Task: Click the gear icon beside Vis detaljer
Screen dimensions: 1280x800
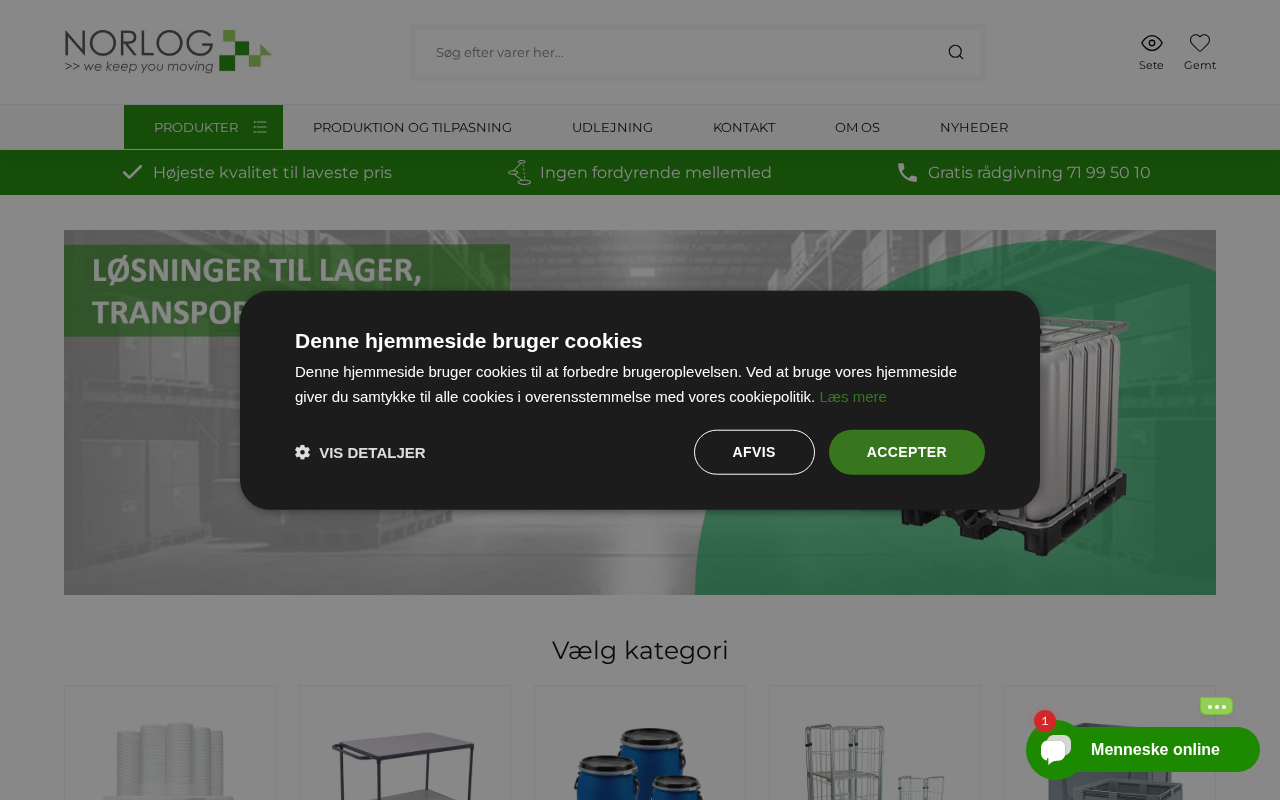Action: pyautogui.click(x=302, y=452)
